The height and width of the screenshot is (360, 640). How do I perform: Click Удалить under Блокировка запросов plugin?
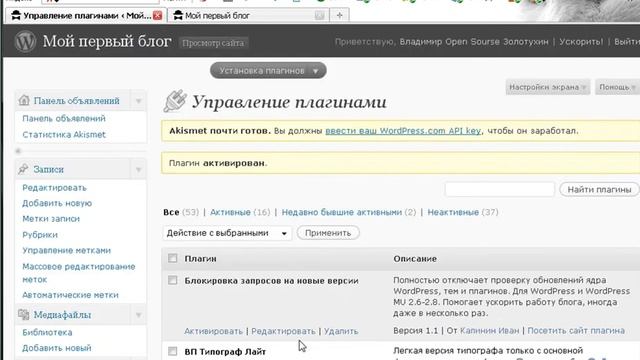tap(341, 331)
